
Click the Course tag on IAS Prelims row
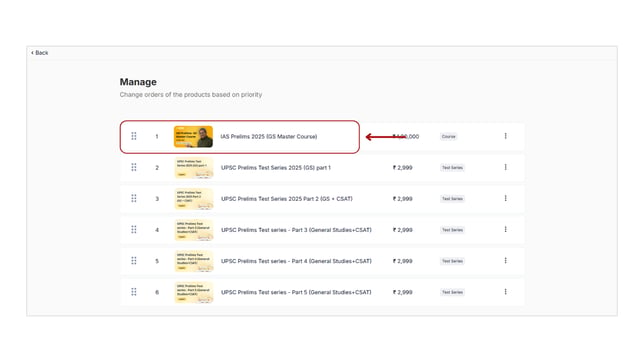point(448,136)
